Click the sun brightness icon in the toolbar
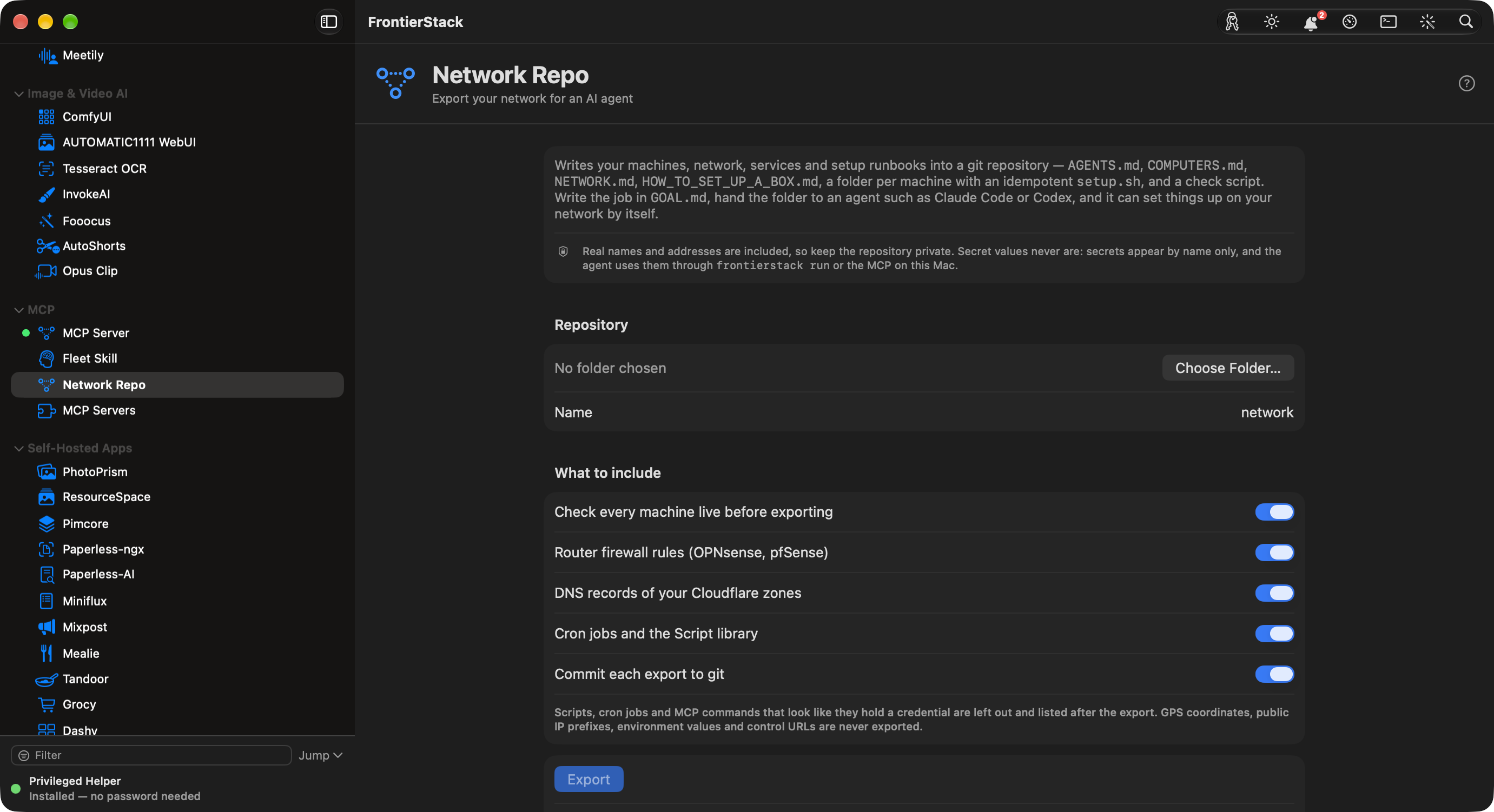1494x812 pixels. [x=1271, y=22]
